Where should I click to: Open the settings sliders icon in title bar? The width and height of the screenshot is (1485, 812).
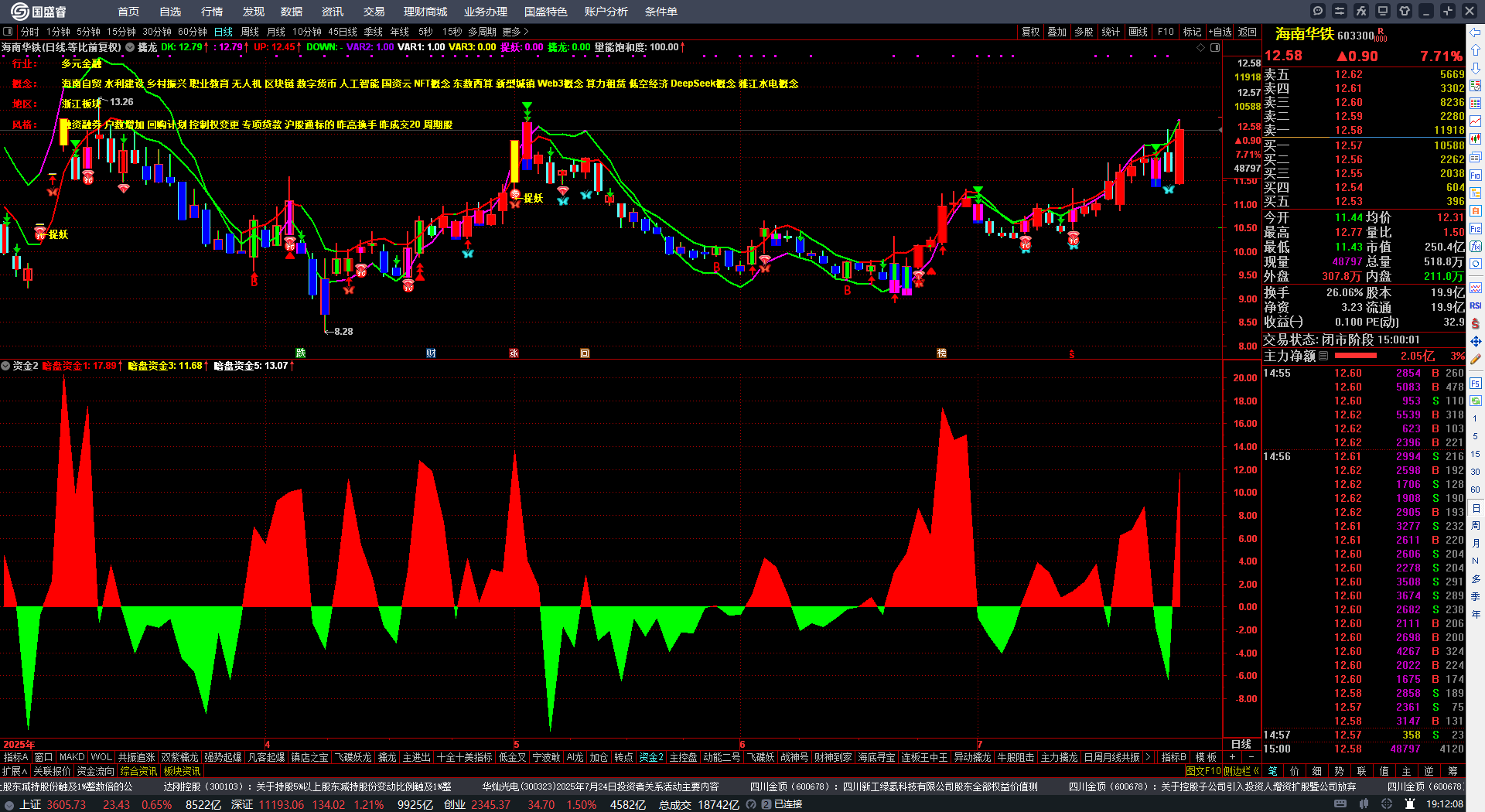click(1340, 11)
